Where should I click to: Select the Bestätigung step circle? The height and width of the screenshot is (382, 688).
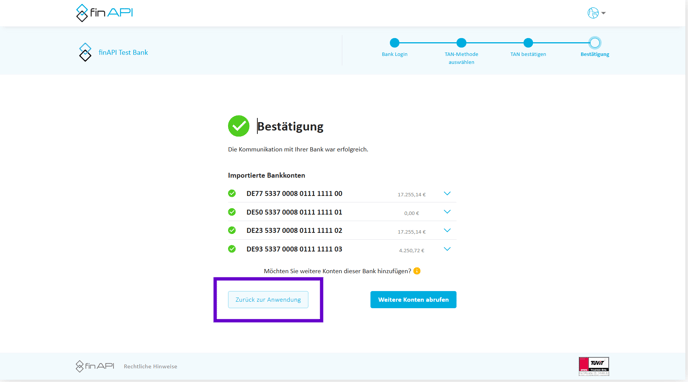tap(595, 43)
